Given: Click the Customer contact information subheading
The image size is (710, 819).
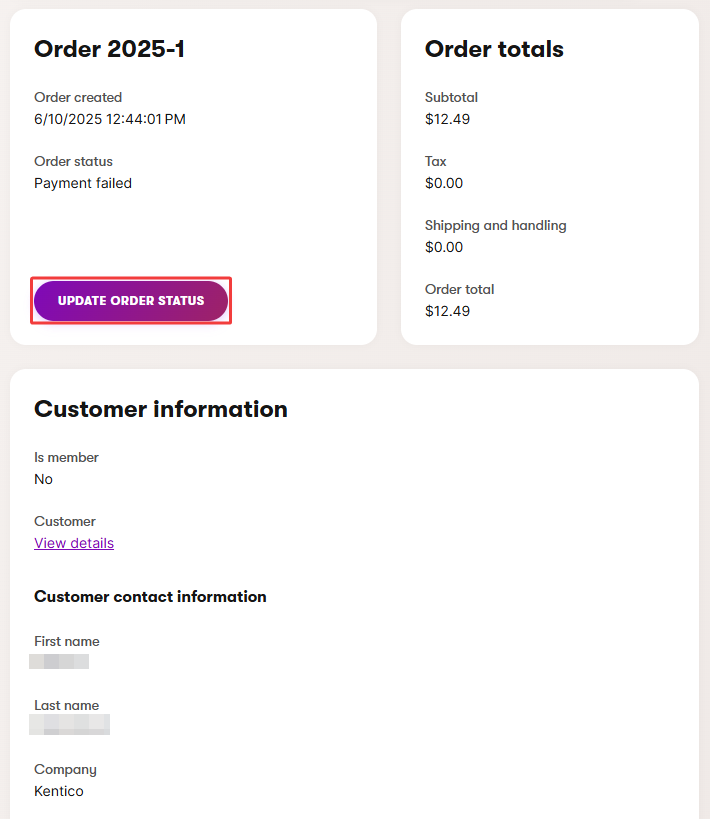Looking at the screenshot, I should [x=150, y=596].
